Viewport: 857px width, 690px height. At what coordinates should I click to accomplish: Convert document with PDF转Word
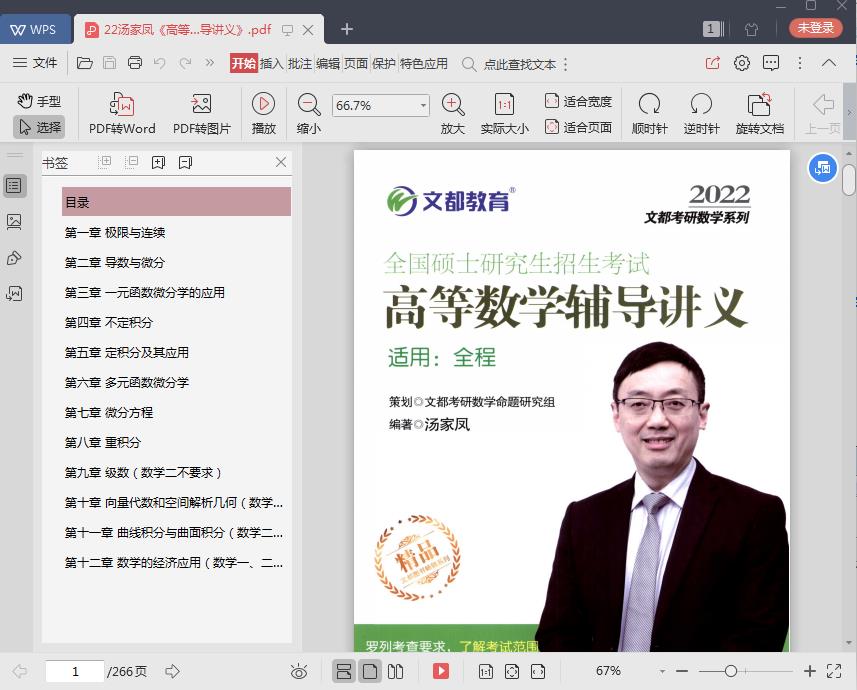tap(122, 114)
